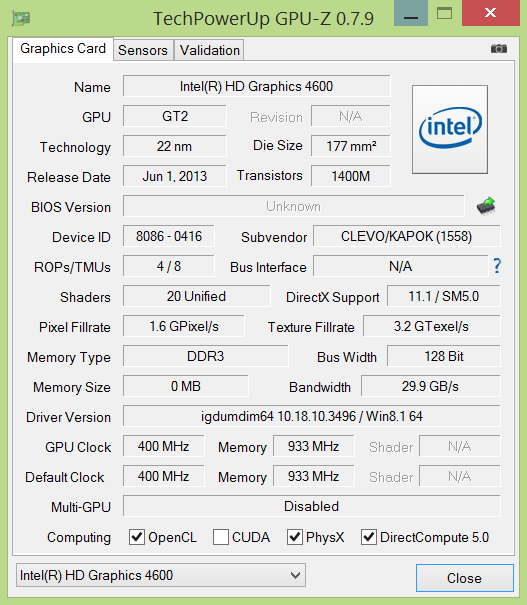Open the graphics card selection dropdown
Viewport: 527px width, 605px height.
coord(161,575)
